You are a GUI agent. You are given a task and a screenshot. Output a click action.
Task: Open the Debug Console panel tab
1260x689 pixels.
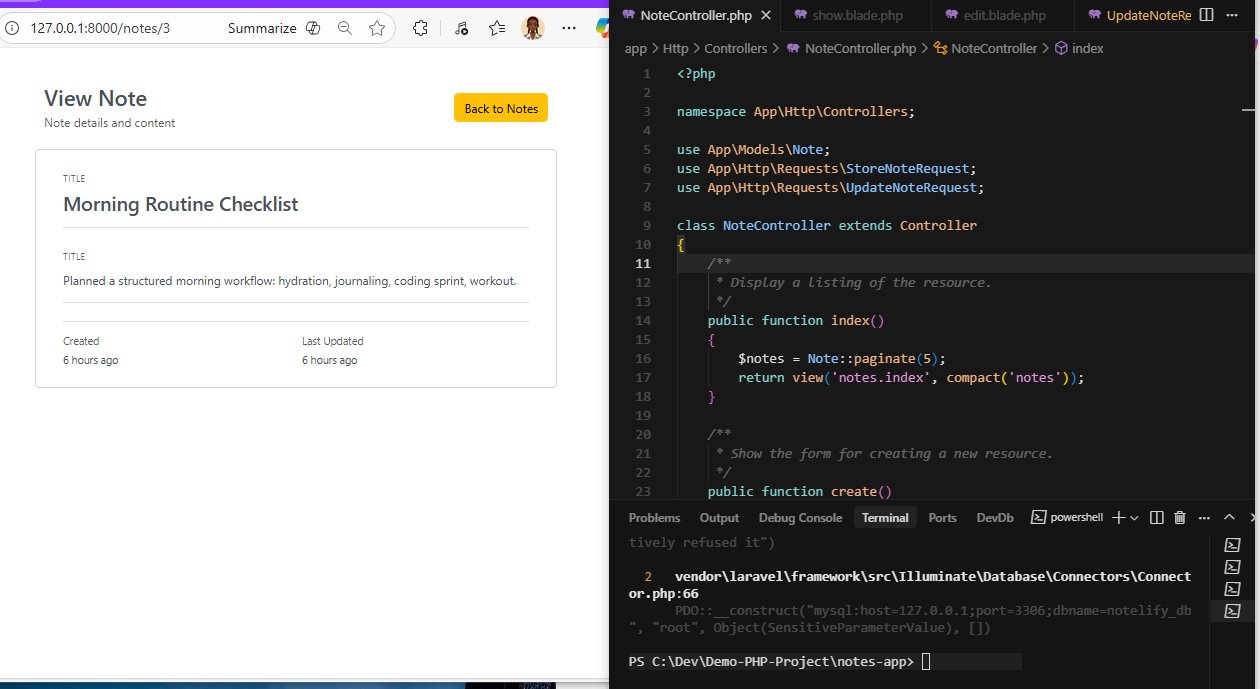click(x=800, y=517)
